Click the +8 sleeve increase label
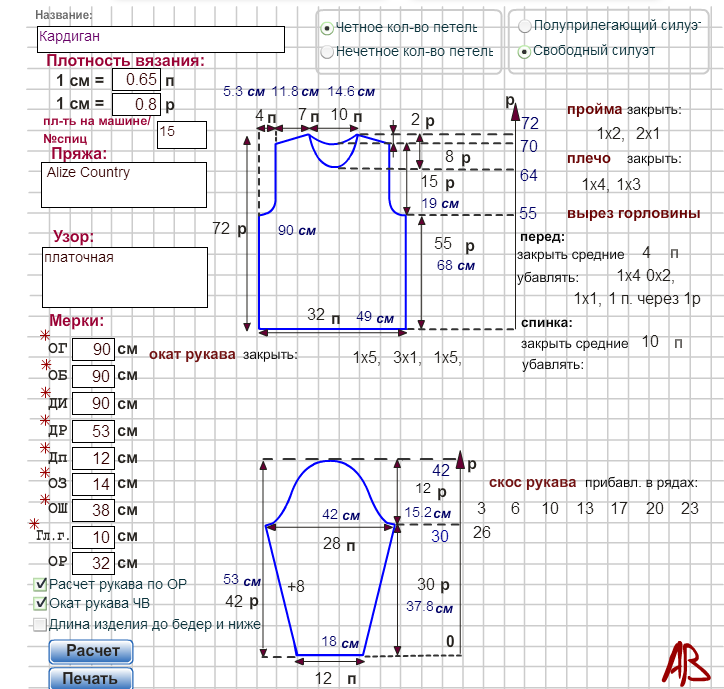 (x=296, y=586)
